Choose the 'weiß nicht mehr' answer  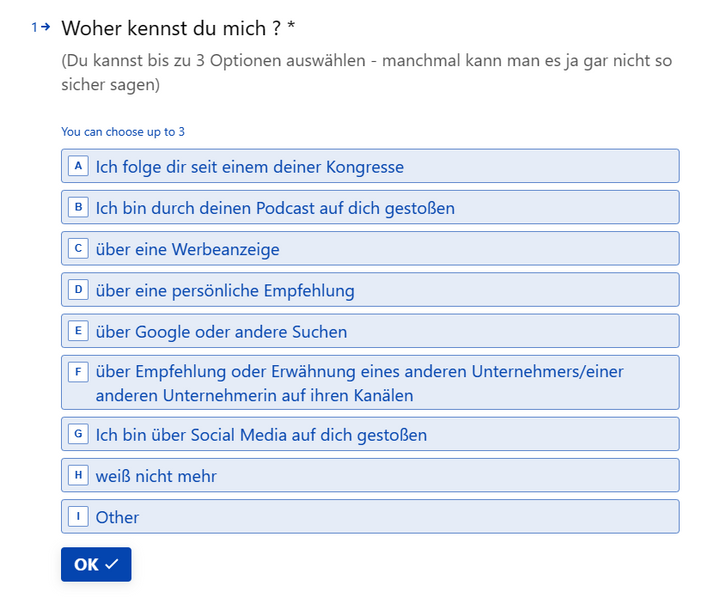click(370, 476)
